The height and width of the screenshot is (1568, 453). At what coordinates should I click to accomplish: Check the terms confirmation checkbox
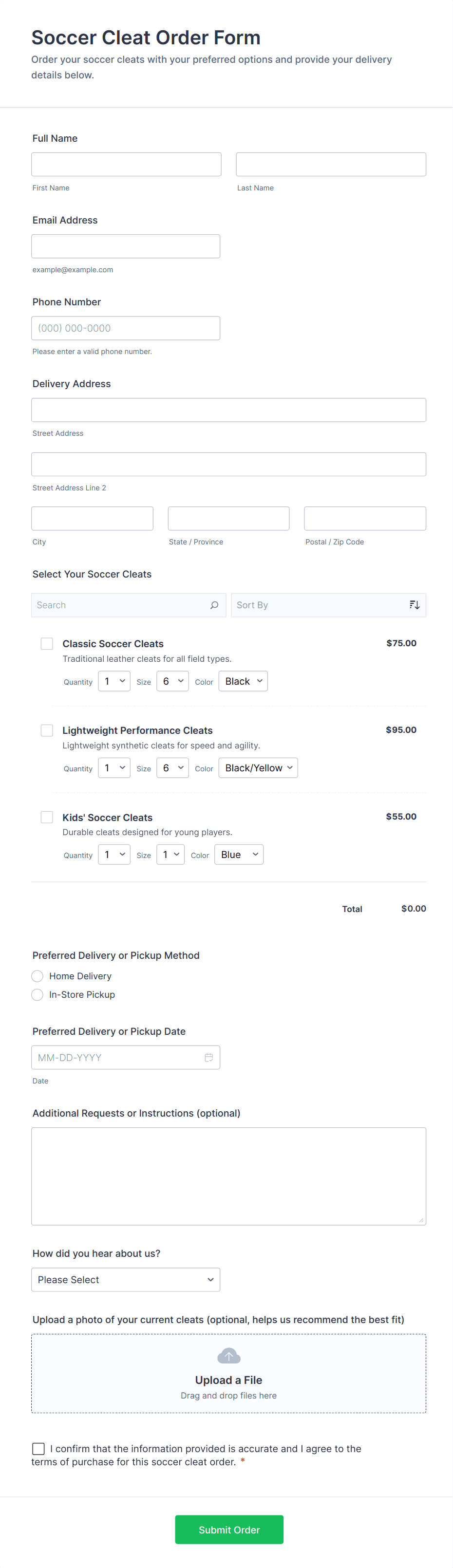38,1448
